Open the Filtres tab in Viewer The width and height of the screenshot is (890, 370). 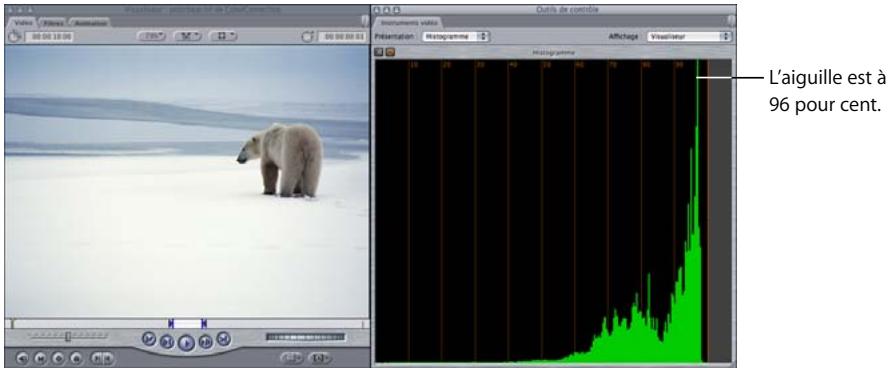tap(53, 23)
